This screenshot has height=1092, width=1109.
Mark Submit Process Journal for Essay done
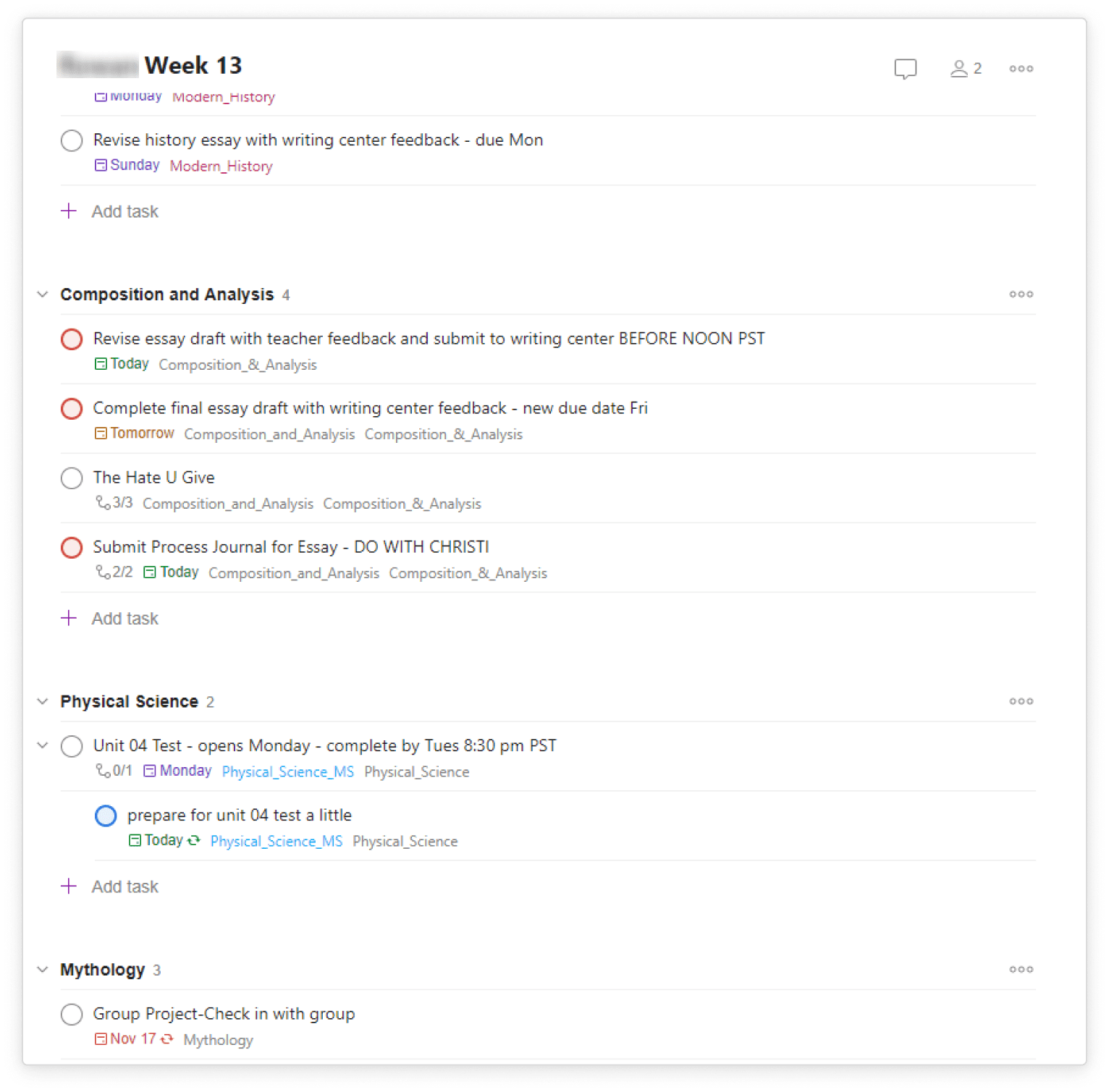[72, 548]
